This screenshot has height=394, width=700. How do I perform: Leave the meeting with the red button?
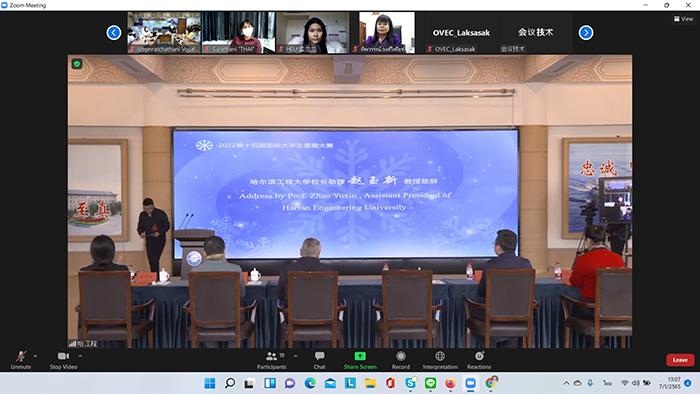[680, 360]
